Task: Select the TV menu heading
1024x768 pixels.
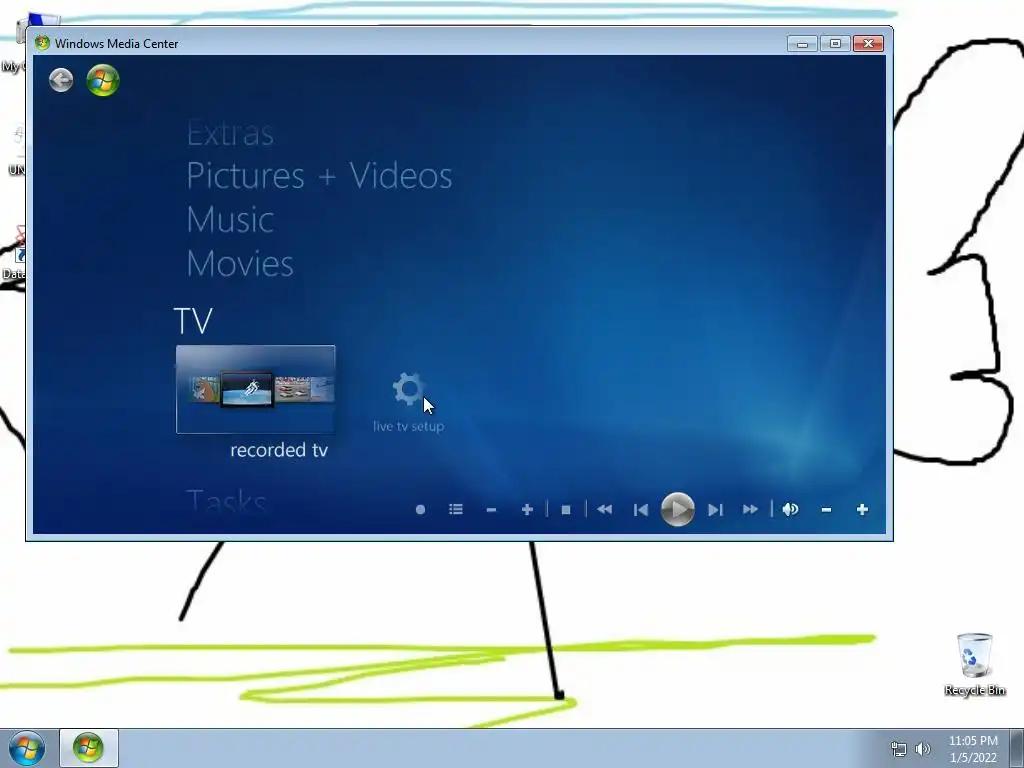Action: 193,321
